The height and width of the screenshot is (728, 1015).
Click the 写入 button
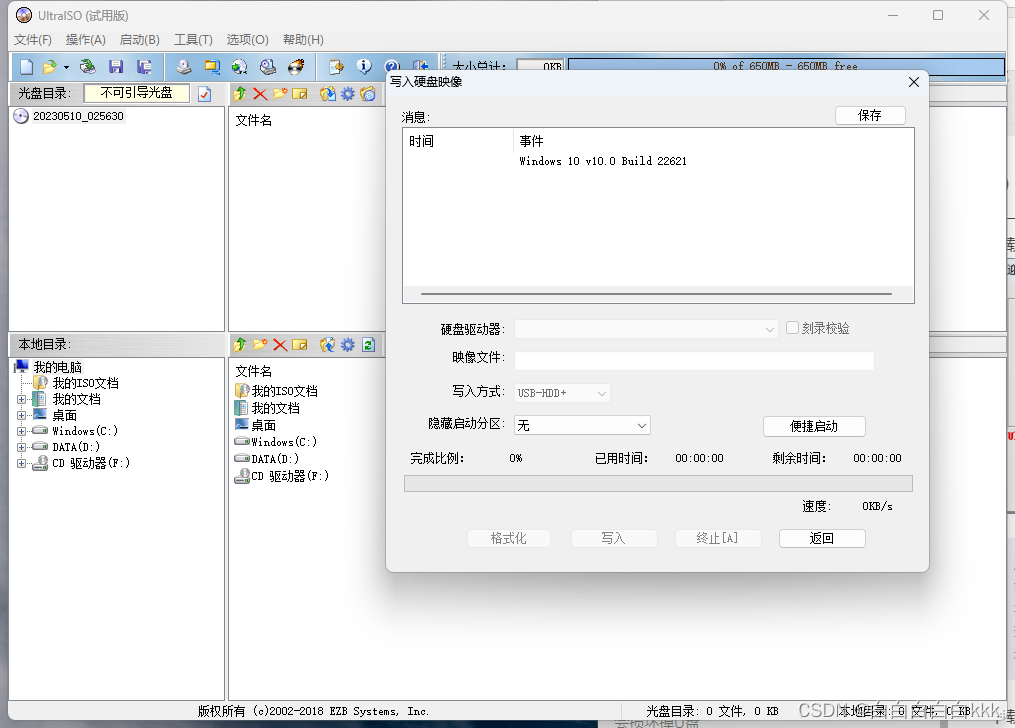point(614,538)
